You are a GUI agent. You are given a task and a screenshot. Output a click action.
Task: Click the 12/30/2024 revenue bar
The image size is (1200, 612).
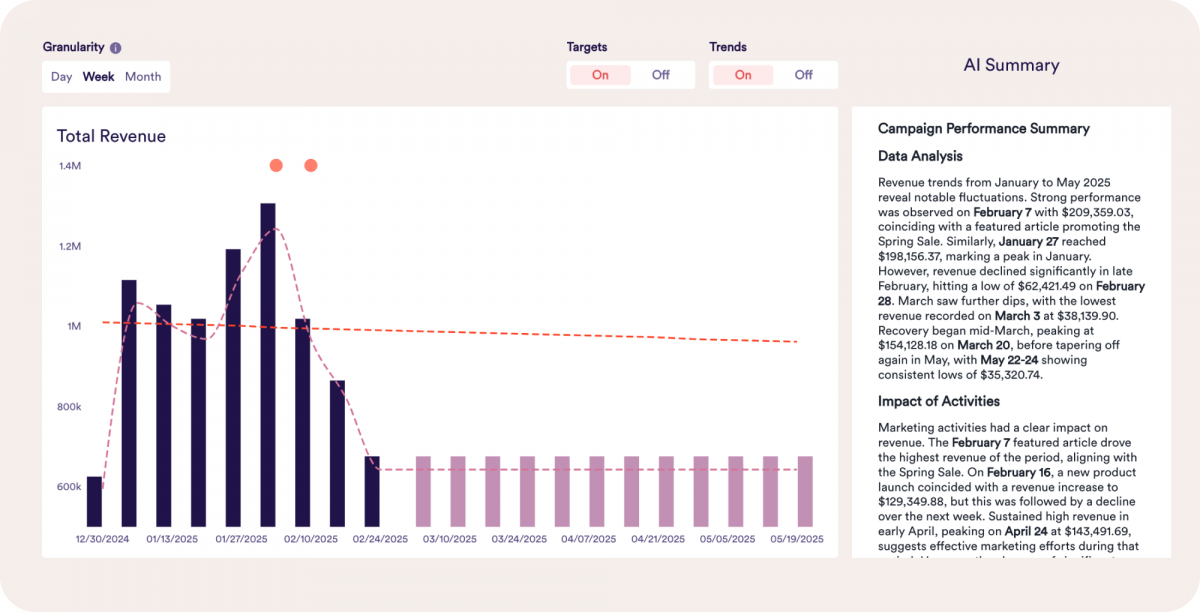(94, 501)
